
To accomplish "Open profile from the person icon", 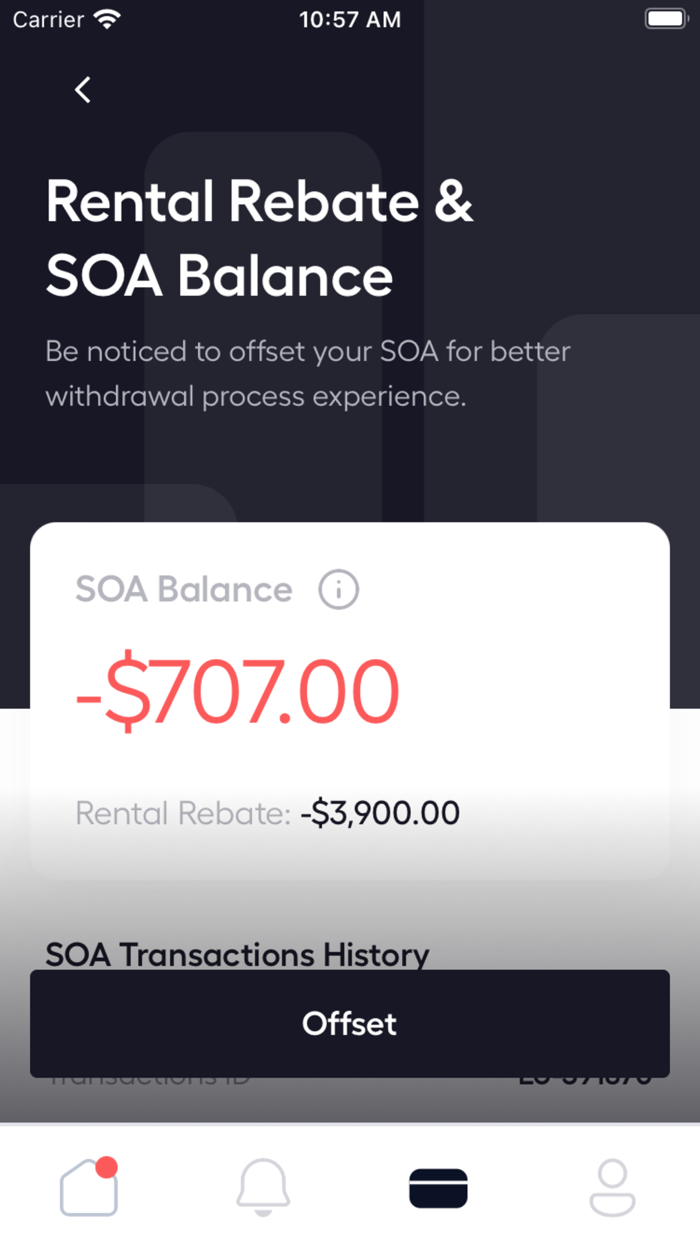I will click(613, 1188).
